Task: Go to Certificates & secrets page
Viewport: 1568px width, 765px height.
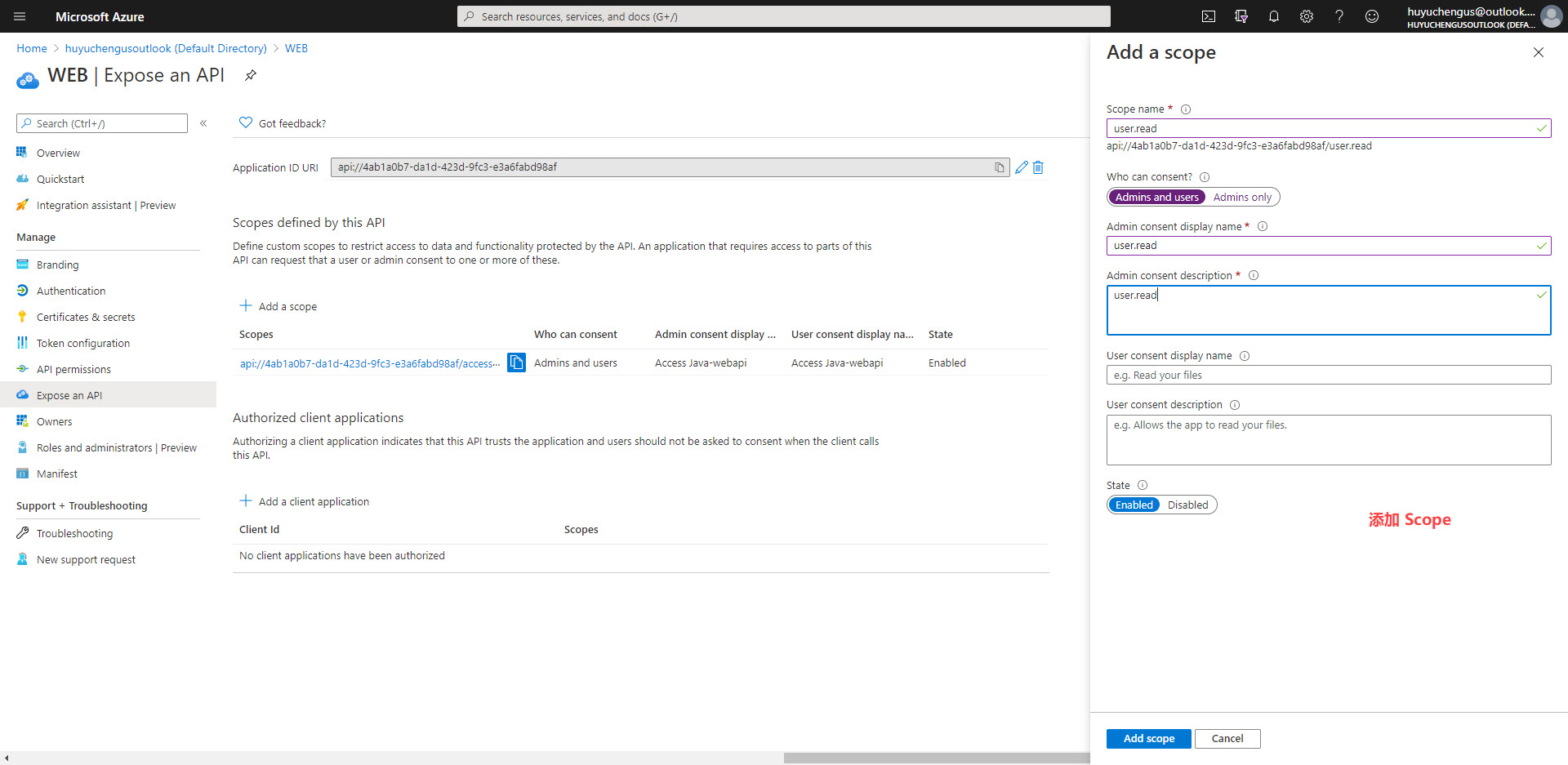Action: pyautogui.click(x=86, y=318)
